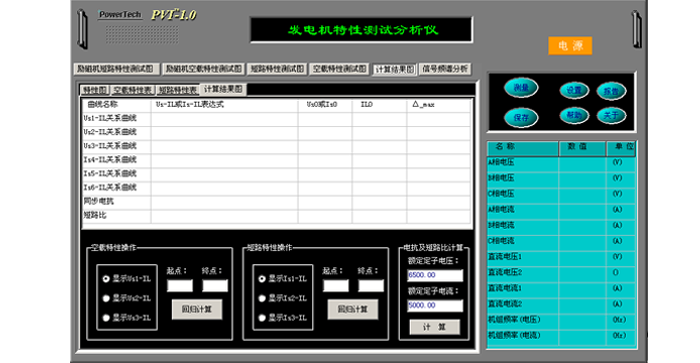Click the oval 保存 (Save) button
The height and width of the screenshot is (363, 700).
521,118
